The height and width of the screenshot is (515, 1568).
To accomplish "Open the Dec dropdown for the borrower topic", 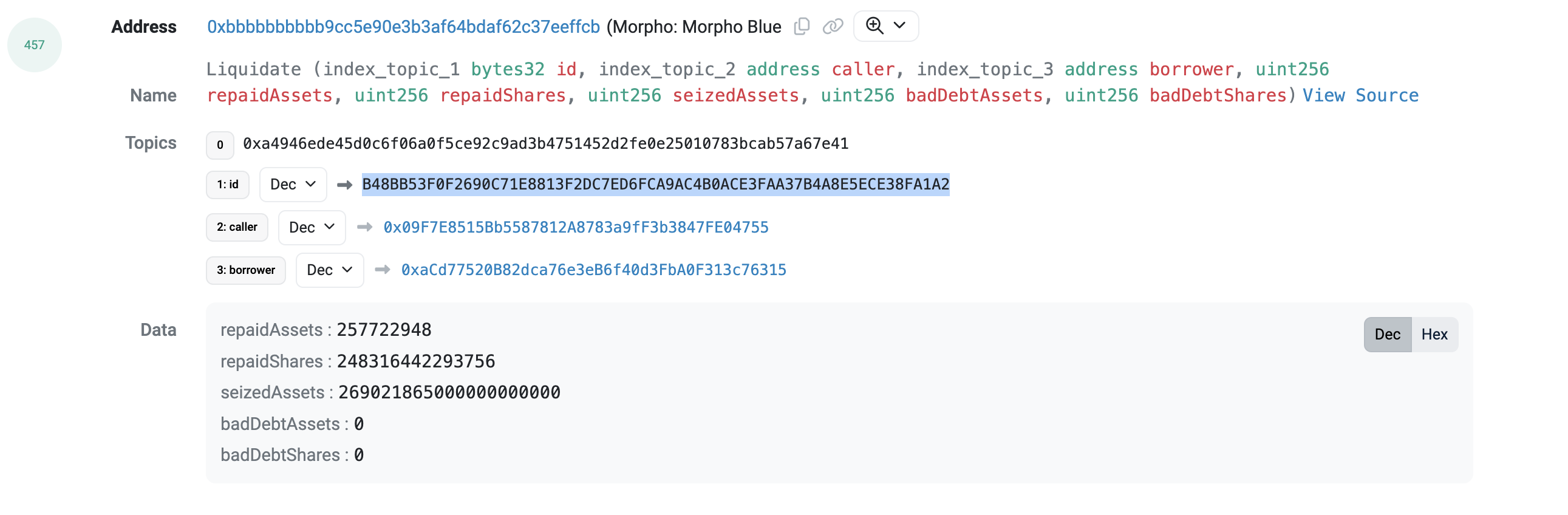I will 329,270.
